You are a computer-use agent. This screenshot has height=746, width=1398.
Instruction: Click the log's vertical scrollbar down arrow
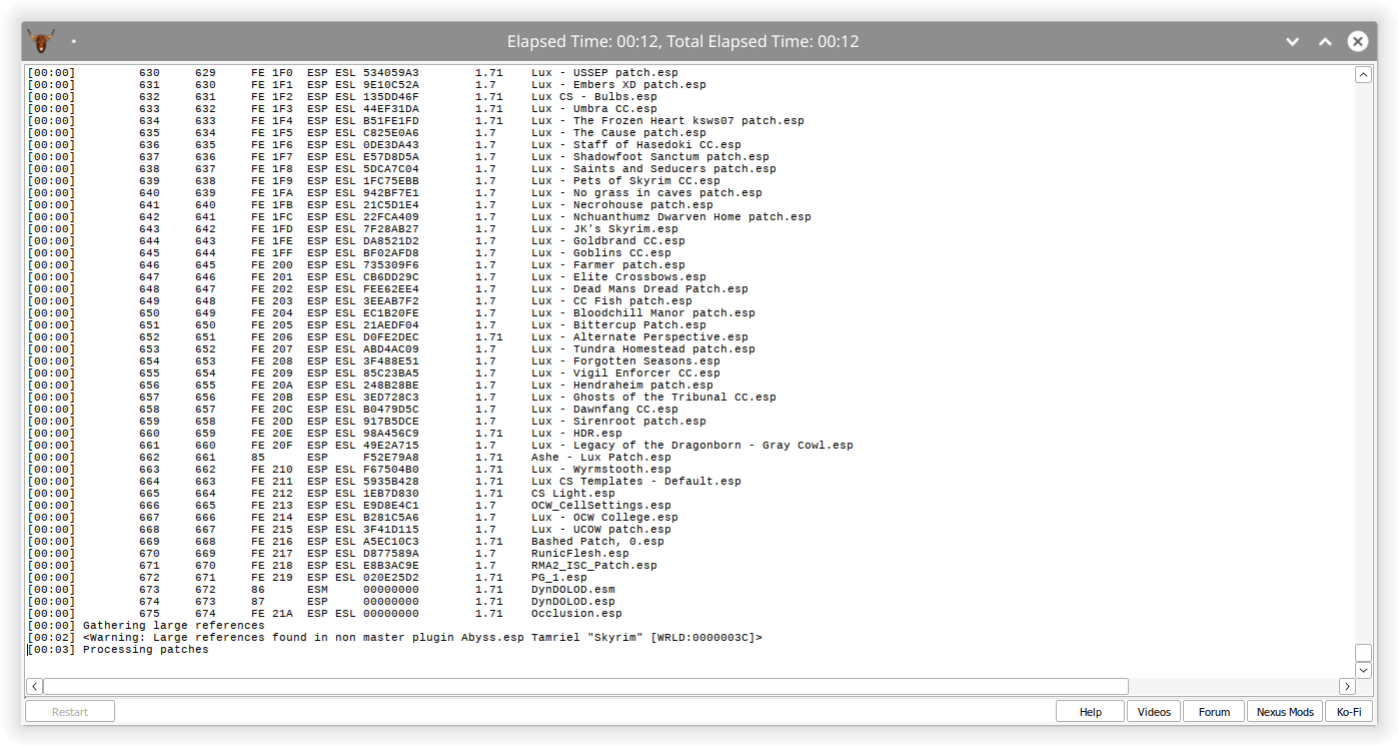(x=1363, y=670)
